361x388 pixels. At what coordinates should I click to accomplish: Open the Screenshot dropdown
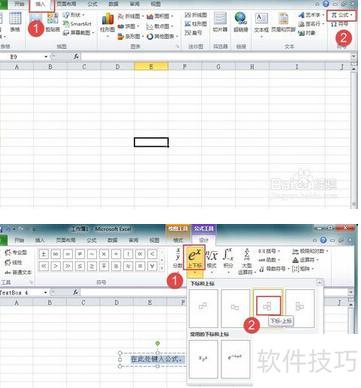pos(79,33)
